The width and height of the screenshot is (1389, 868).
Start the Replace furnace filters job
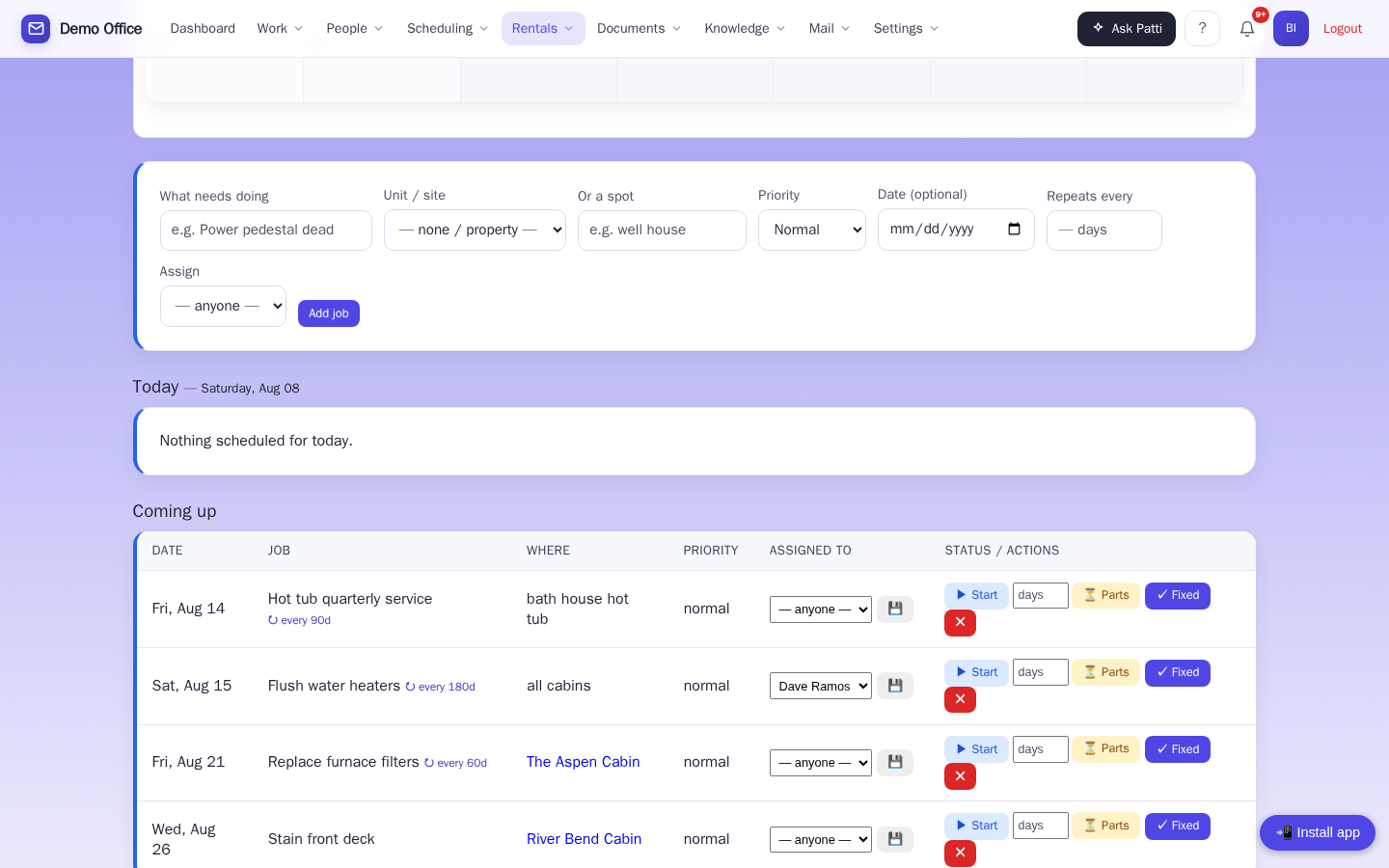pyautogui.click(x=976, y=749)
